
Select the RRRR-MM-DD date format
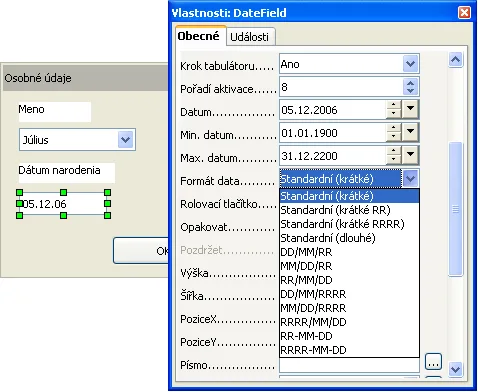[x=349, y=350]
